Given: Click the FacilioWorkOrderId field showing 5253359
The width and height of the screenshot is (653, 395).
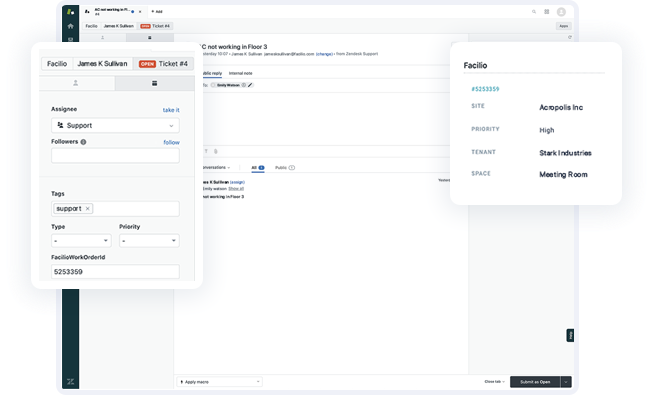Looking at the screenshot, I should pyautogui.click(x=115, y=272).
